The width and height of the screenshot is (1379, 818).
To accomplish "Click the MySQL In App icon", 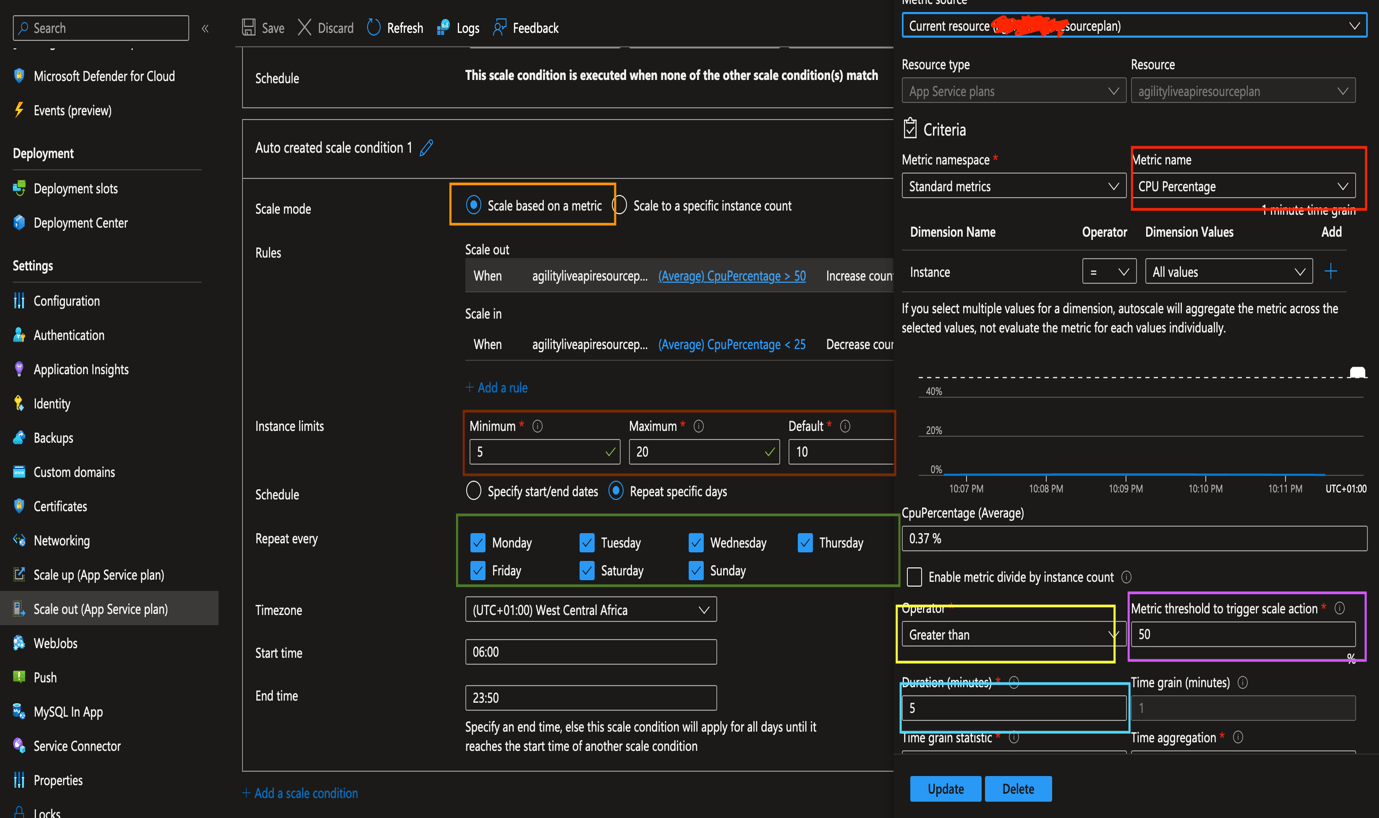I will 19,711.
